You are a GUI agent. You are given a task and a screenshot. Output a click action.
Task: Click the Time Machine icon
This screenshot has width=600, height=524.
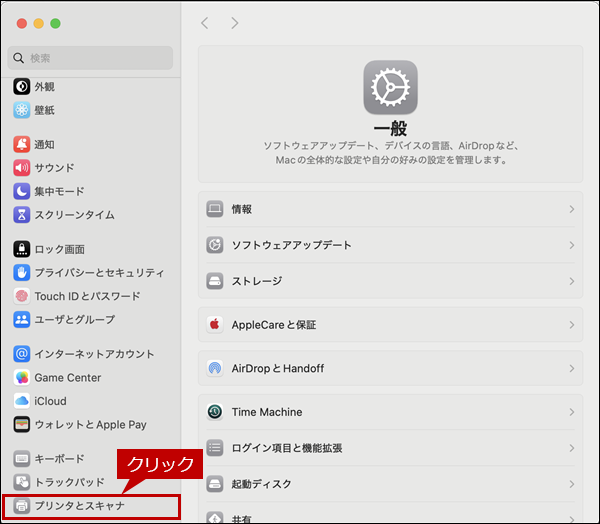(x=214, y=412)
